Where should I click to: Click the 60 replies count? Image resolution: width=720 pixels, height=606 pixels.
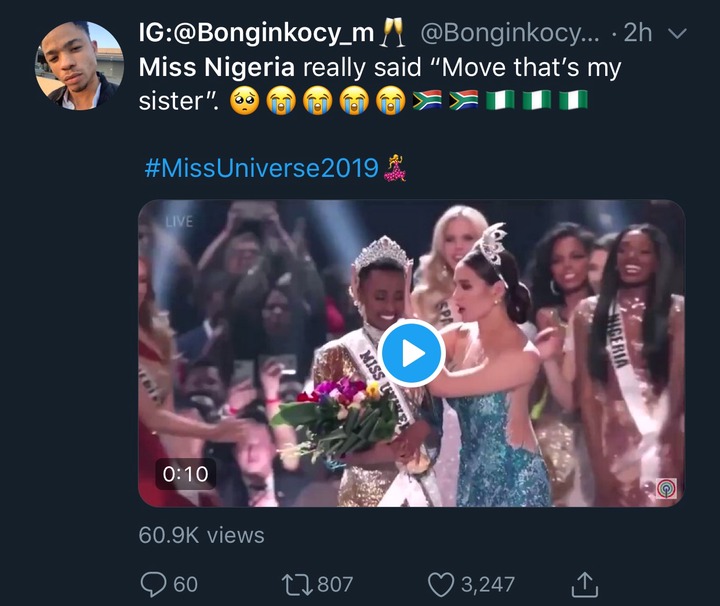pos(186,584)
